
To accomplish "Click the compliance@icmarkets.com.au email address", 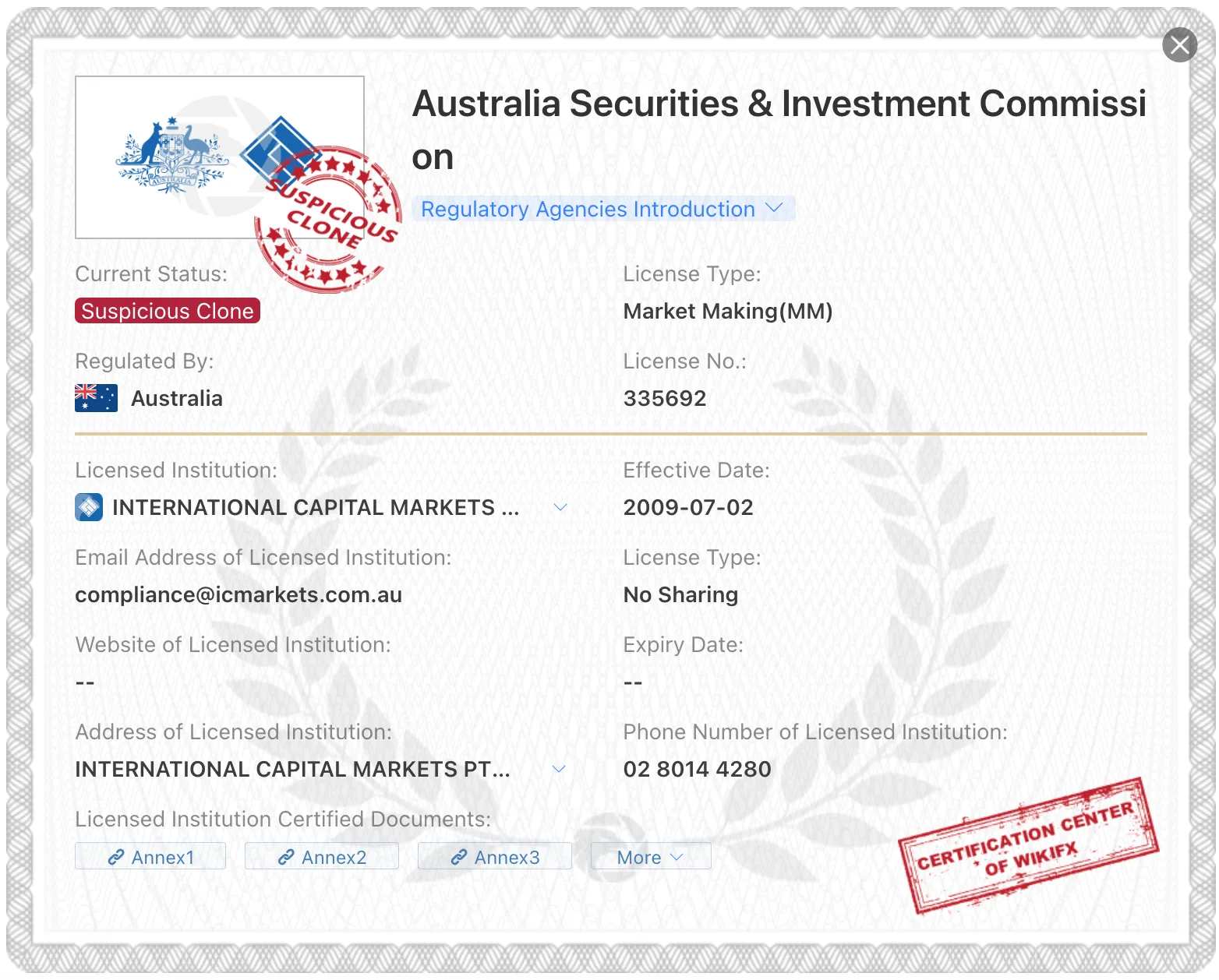I will tap(238, 594).
